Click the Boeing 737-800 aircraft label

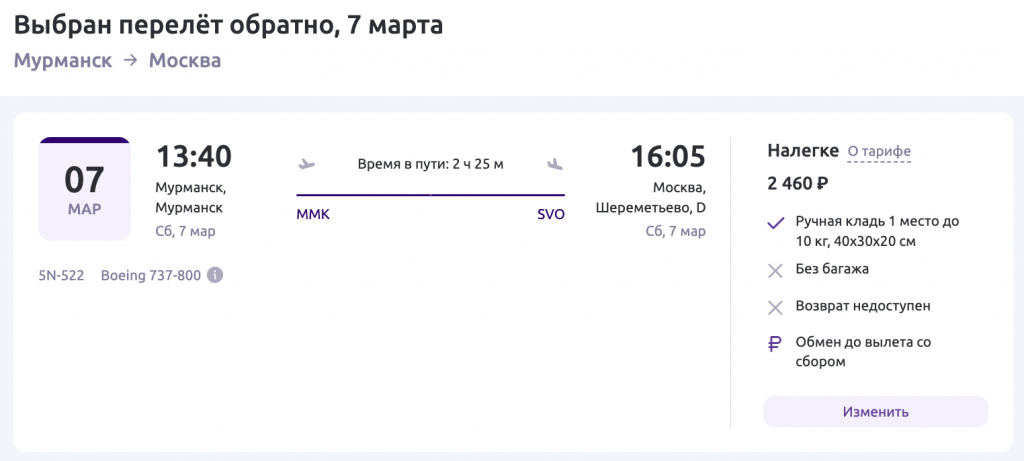tap(151, 276)
